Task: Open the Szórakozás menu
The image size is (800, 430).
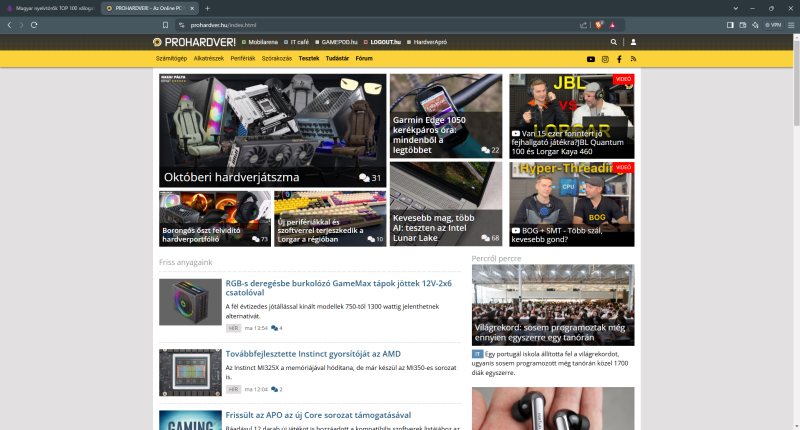Action: click(x=277, y=59)
